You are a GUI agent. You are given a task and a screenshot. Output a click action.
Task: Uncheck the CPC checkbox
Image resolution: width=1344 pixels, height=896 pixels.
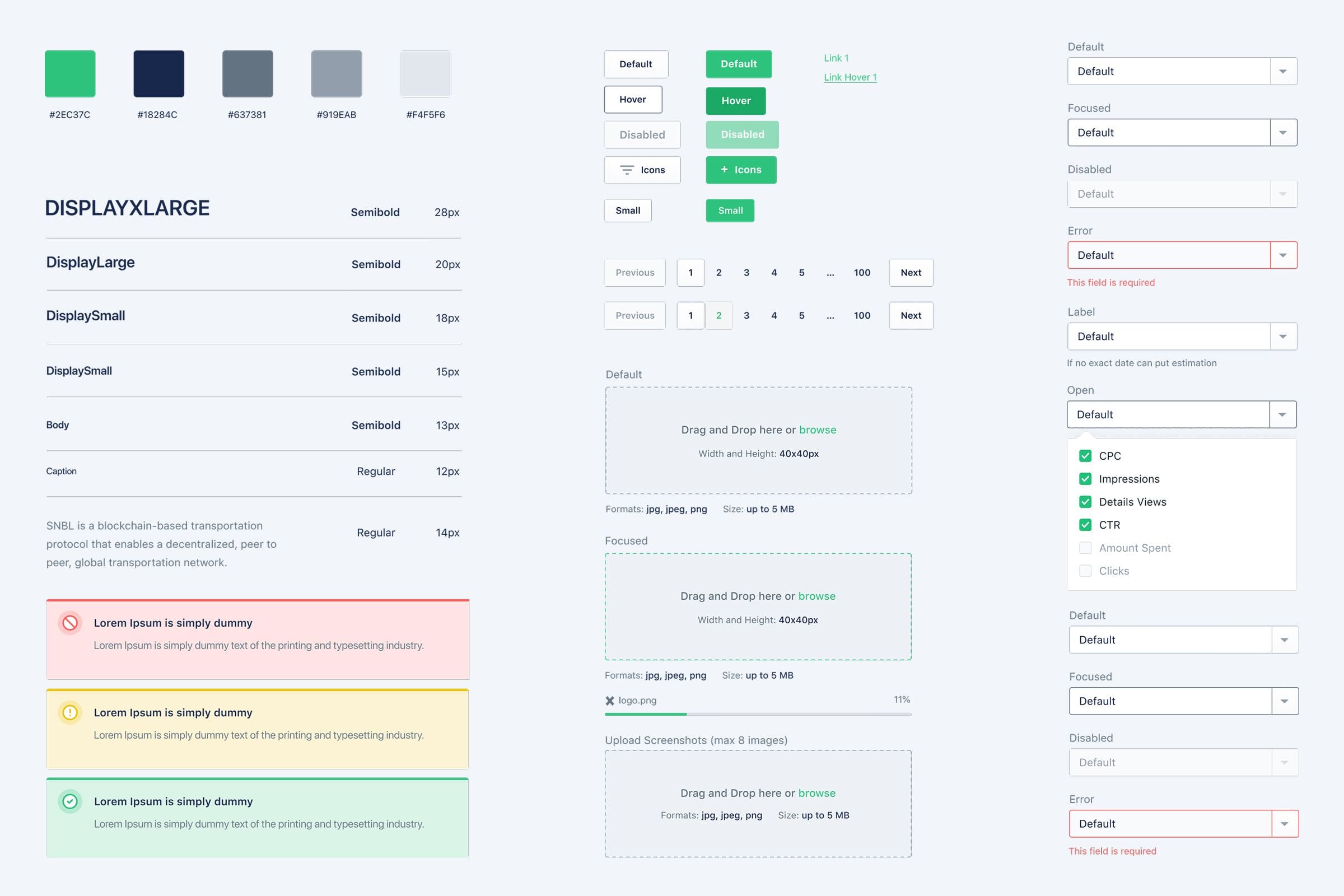pos(1085,456)
